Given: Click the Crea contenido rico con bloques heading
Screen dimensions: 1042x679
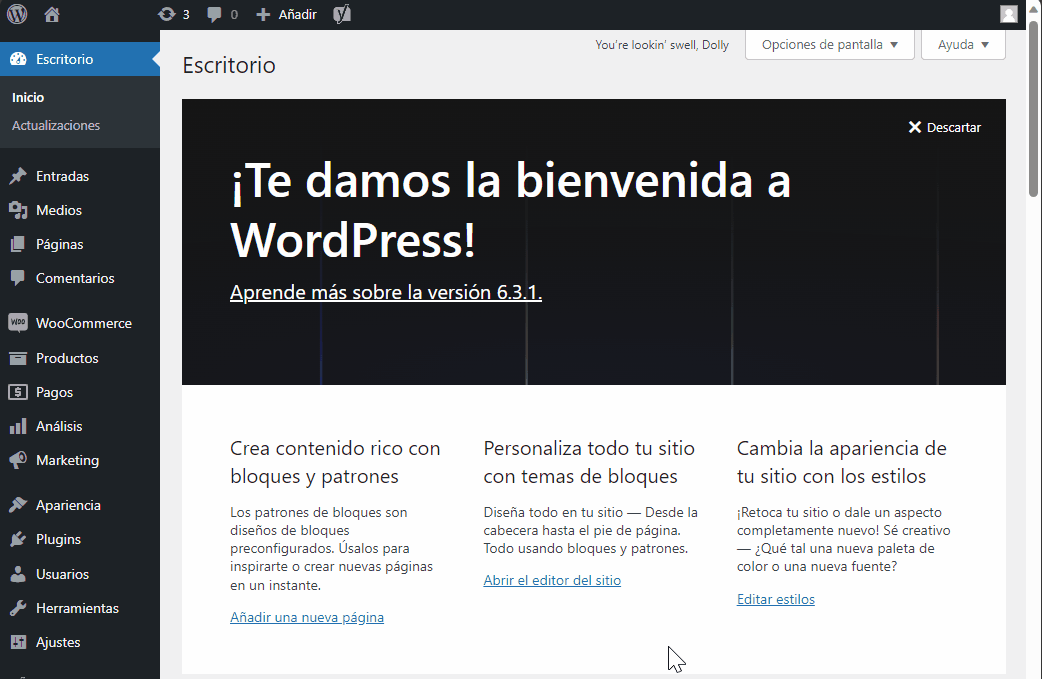Looking at the screenshot, I should pos(335,462).
